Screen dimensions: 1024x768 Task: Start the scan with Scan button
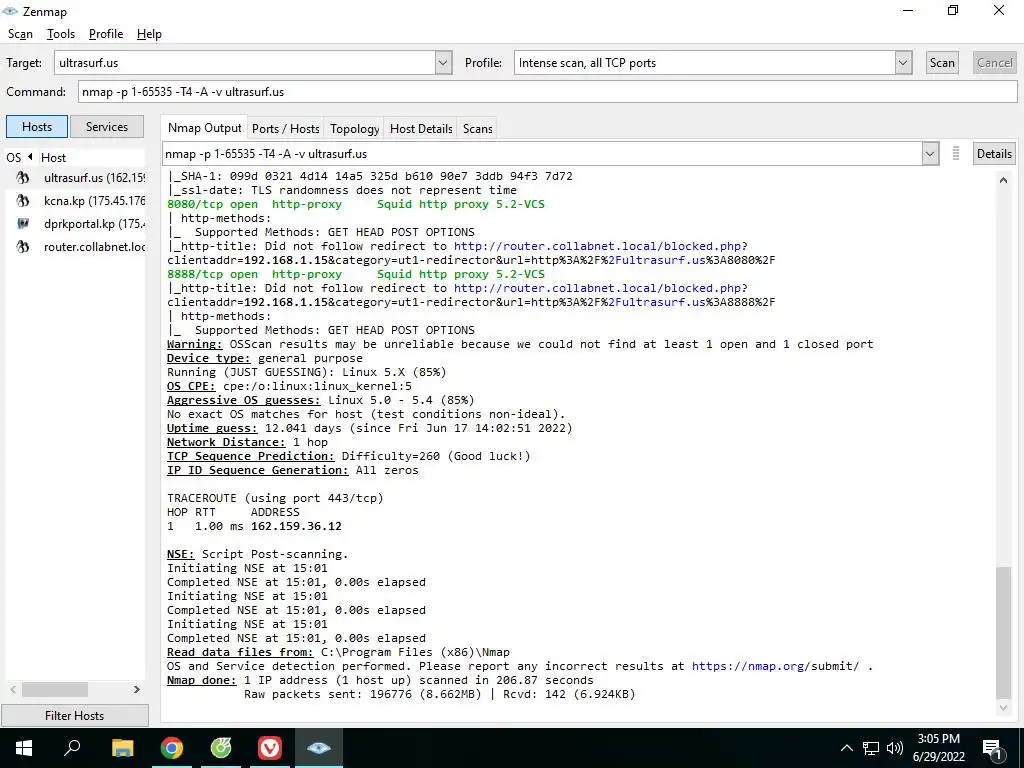(942, 63)
